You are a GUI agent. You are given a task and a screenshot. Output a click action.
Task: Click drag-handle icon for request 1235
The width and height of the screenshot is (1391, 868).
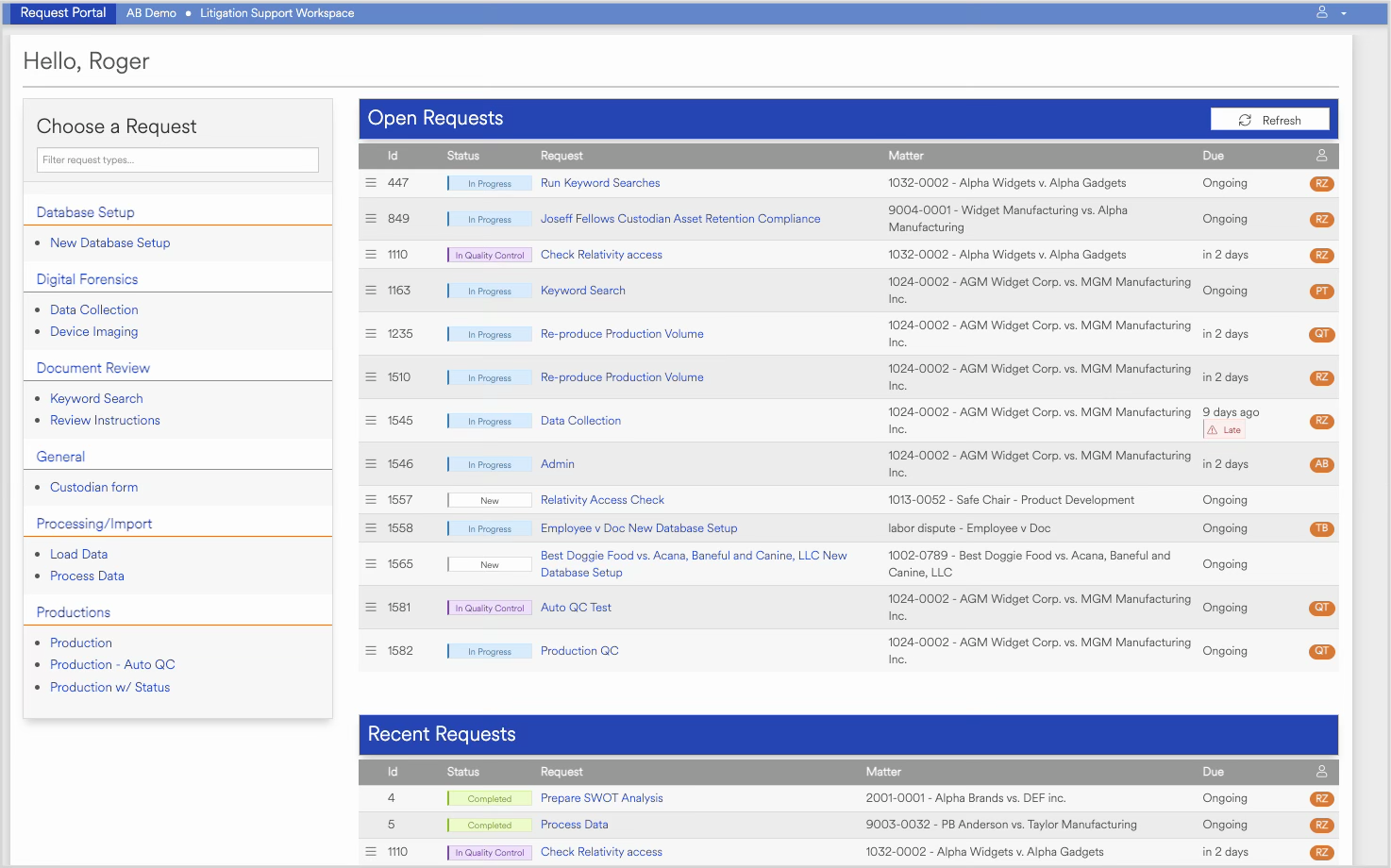(x=371, y=334)
